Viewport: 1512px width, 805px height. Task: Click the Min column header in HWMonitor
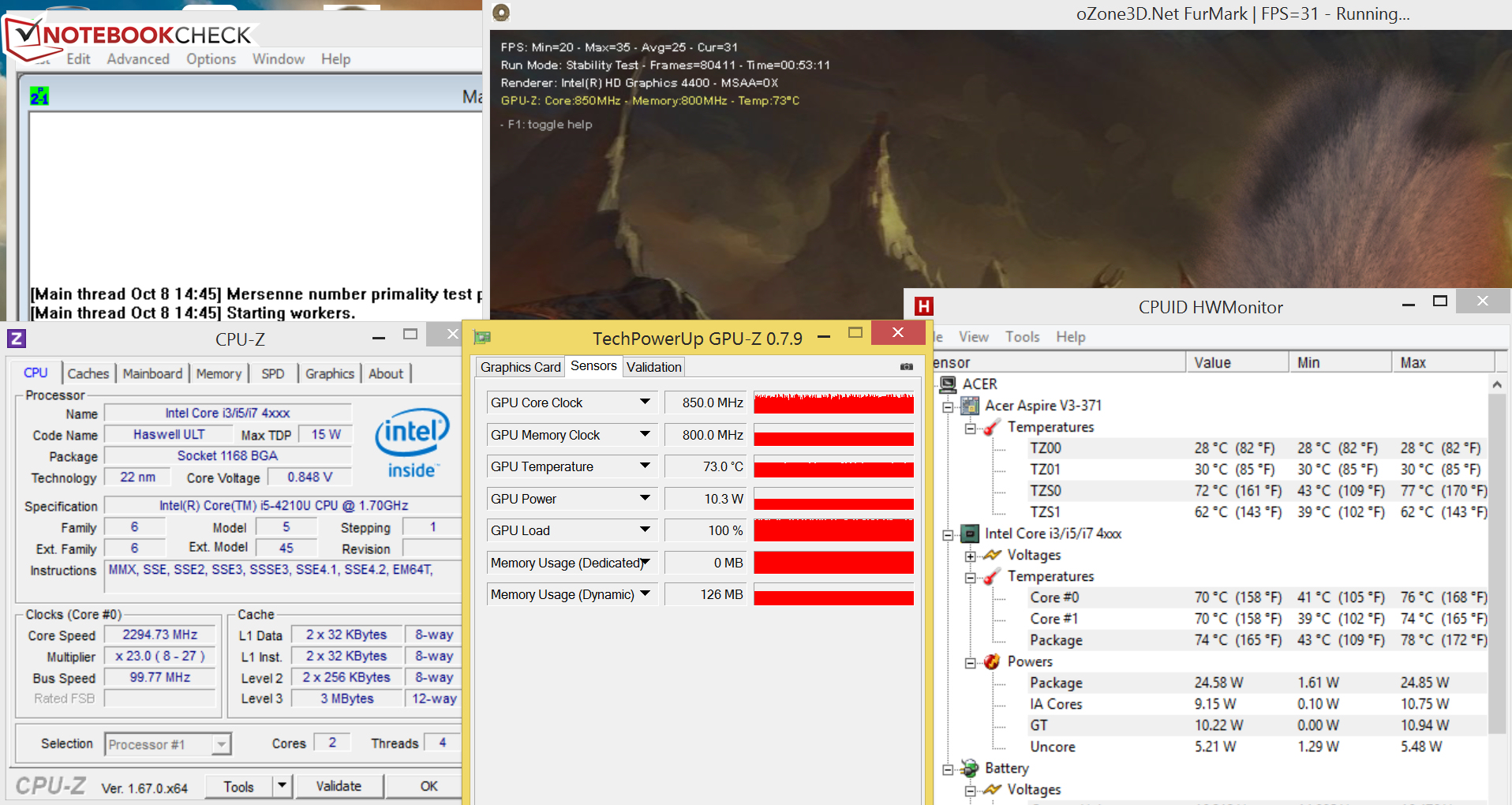point(1340,362)
